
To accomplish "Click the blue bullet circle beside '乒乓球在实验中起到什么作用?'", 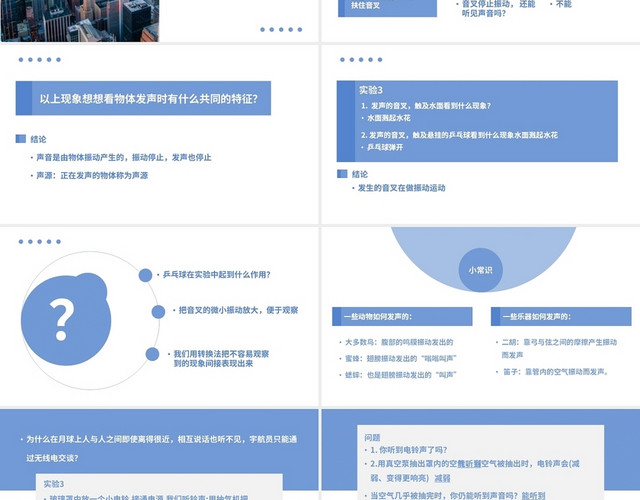I will click(x=145, y=275).
